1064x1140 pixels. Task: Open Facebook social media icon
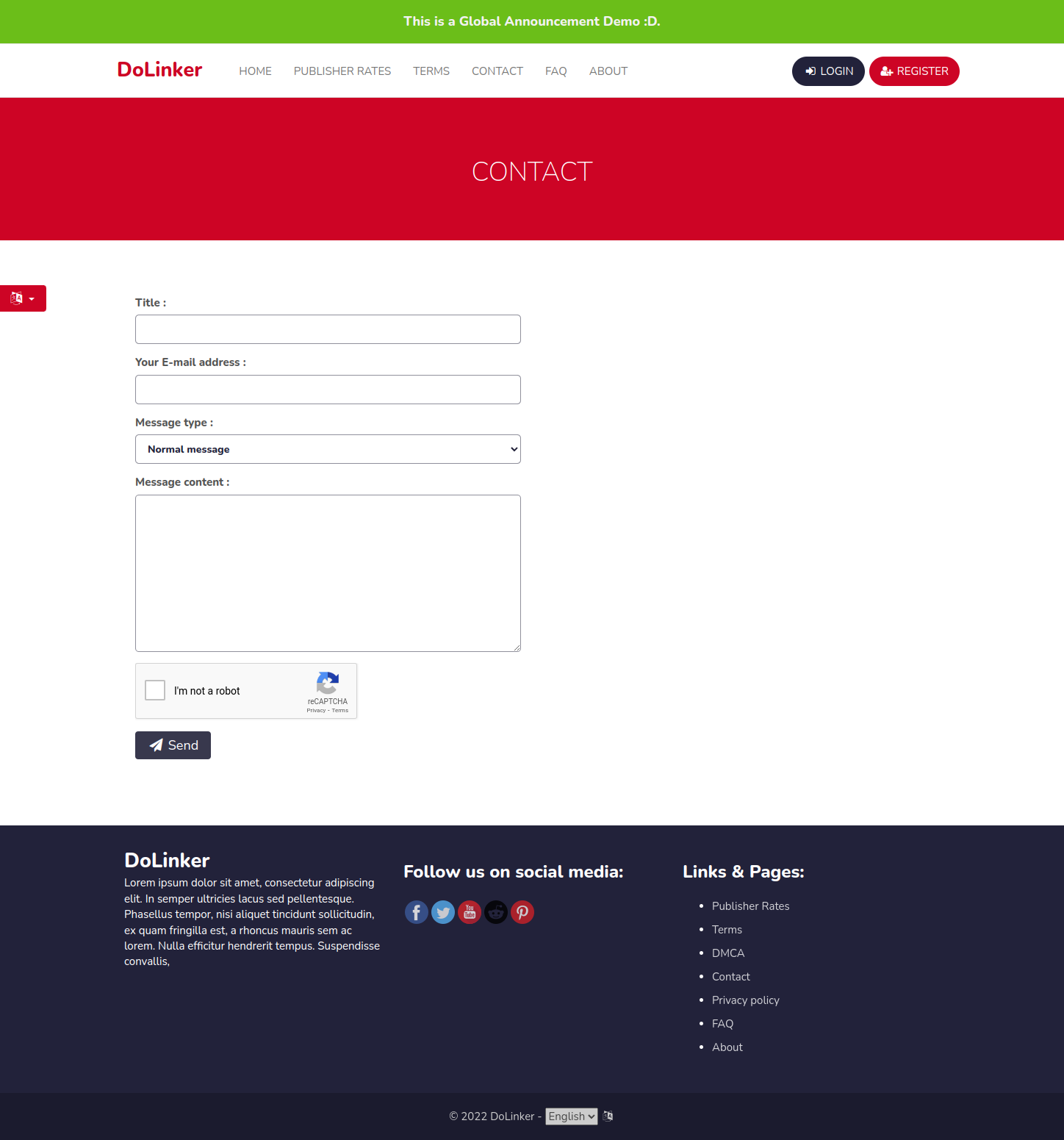click(416, 911)
